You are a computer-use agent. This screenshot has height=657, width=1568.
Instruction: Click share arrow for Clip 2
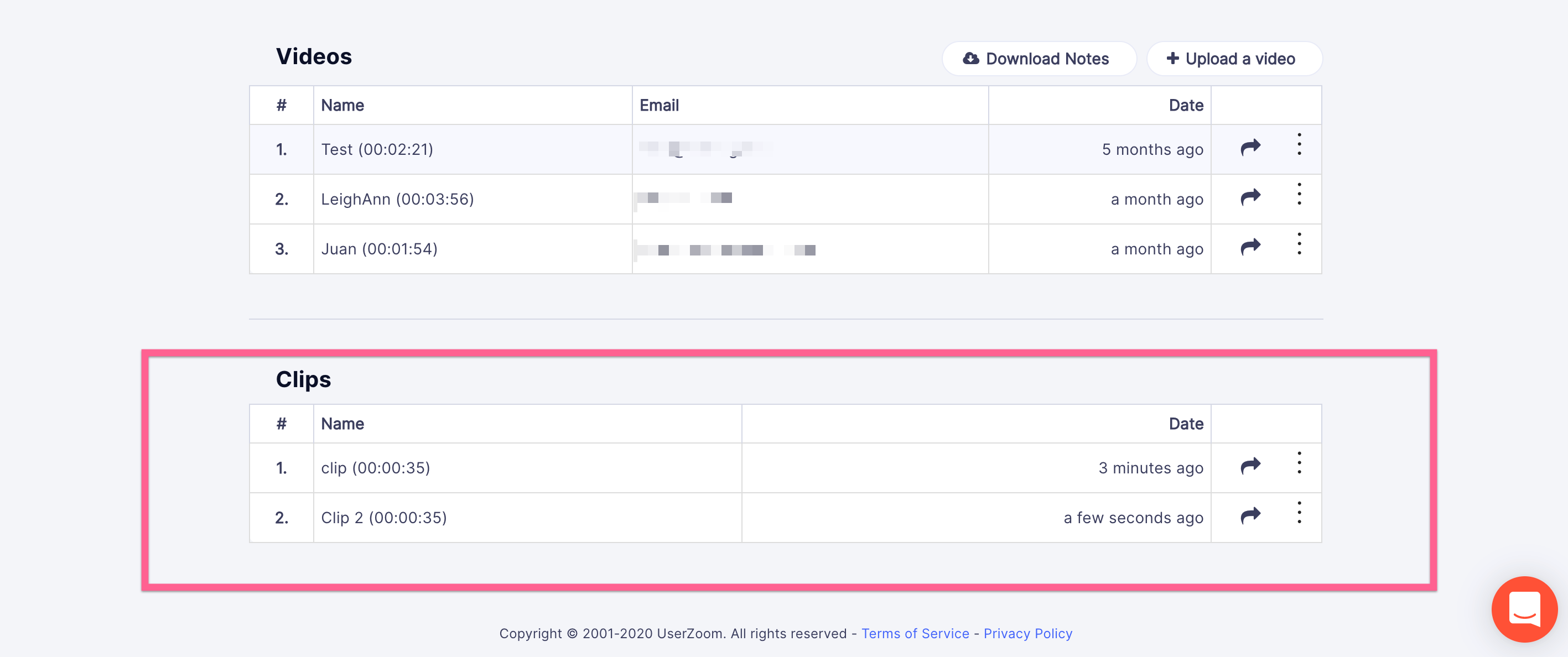[x=1250, y=515]
